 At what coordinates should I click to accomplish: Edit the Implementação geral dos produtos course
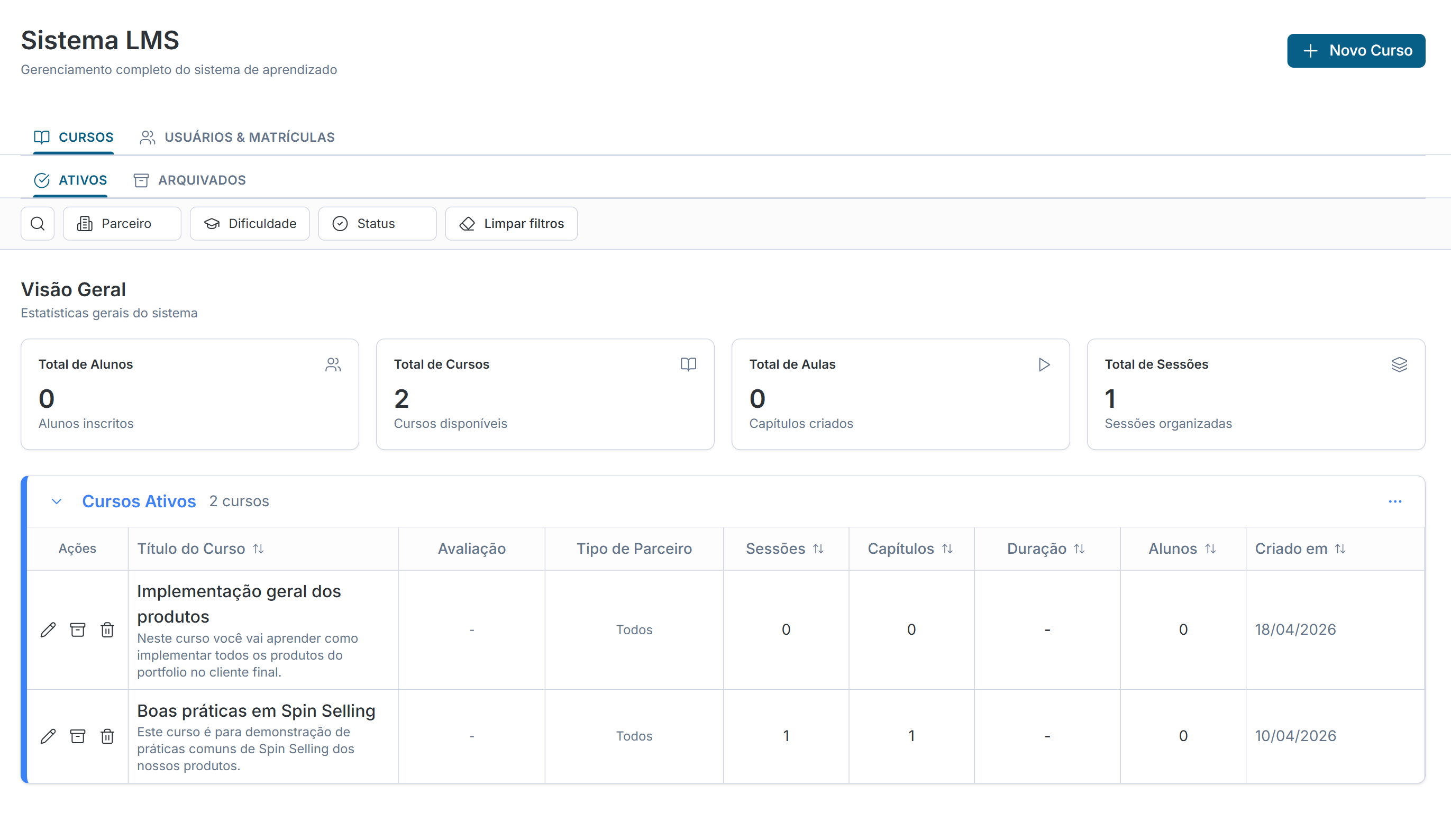click(x=48, y=630)
